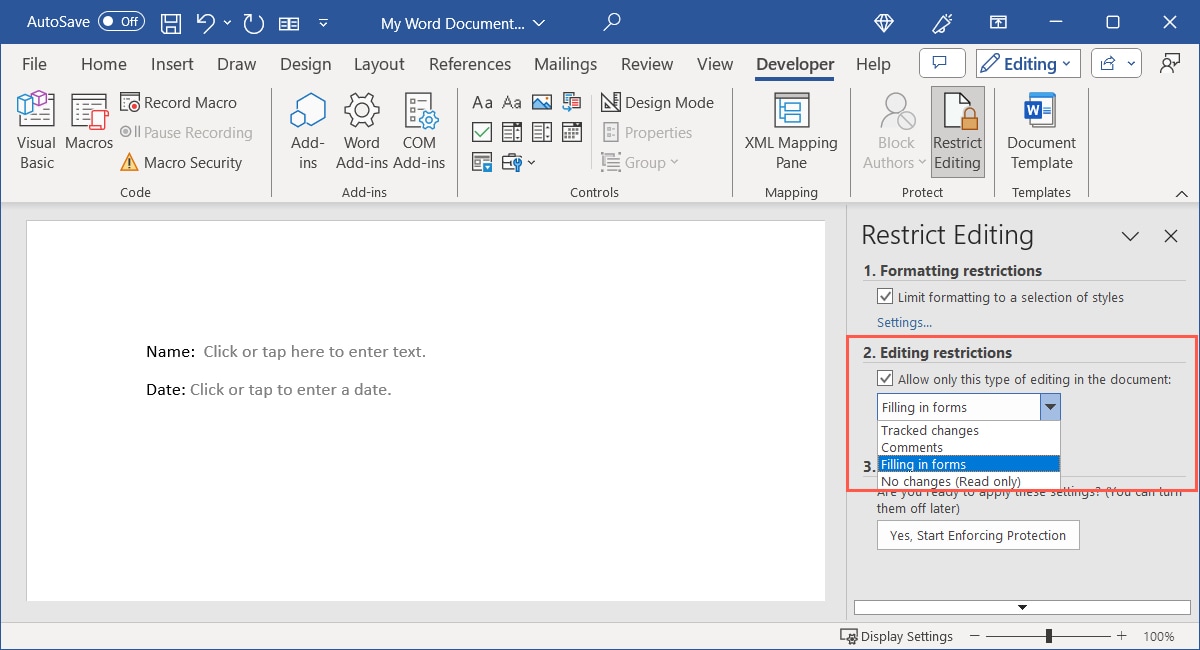Open the Review ribbon tab
This screenshot has width=1200, height=650.
(646, 63)
